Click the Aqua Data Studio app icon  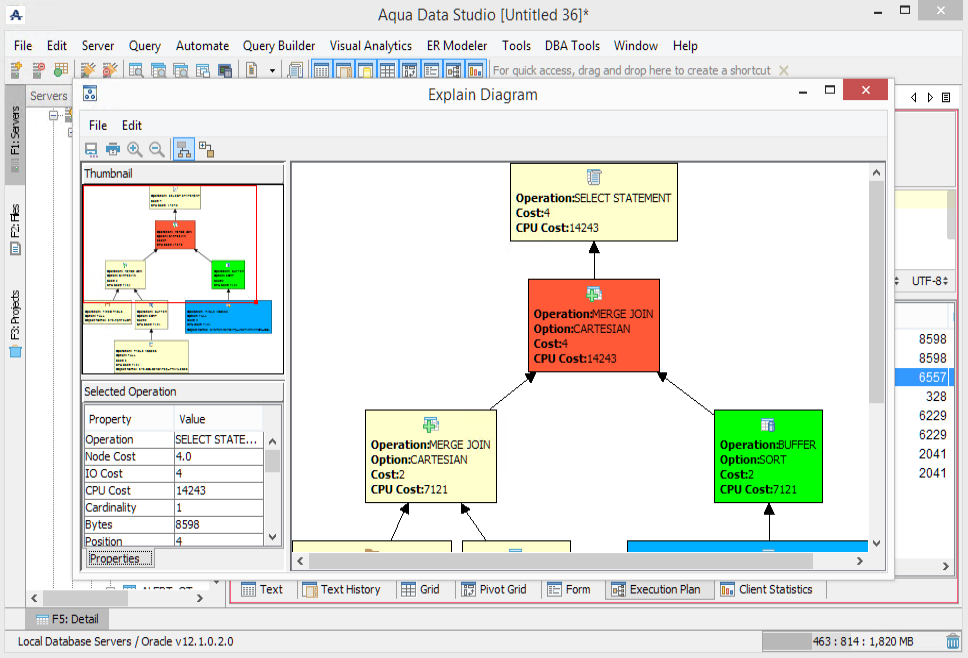click(16, 14)
